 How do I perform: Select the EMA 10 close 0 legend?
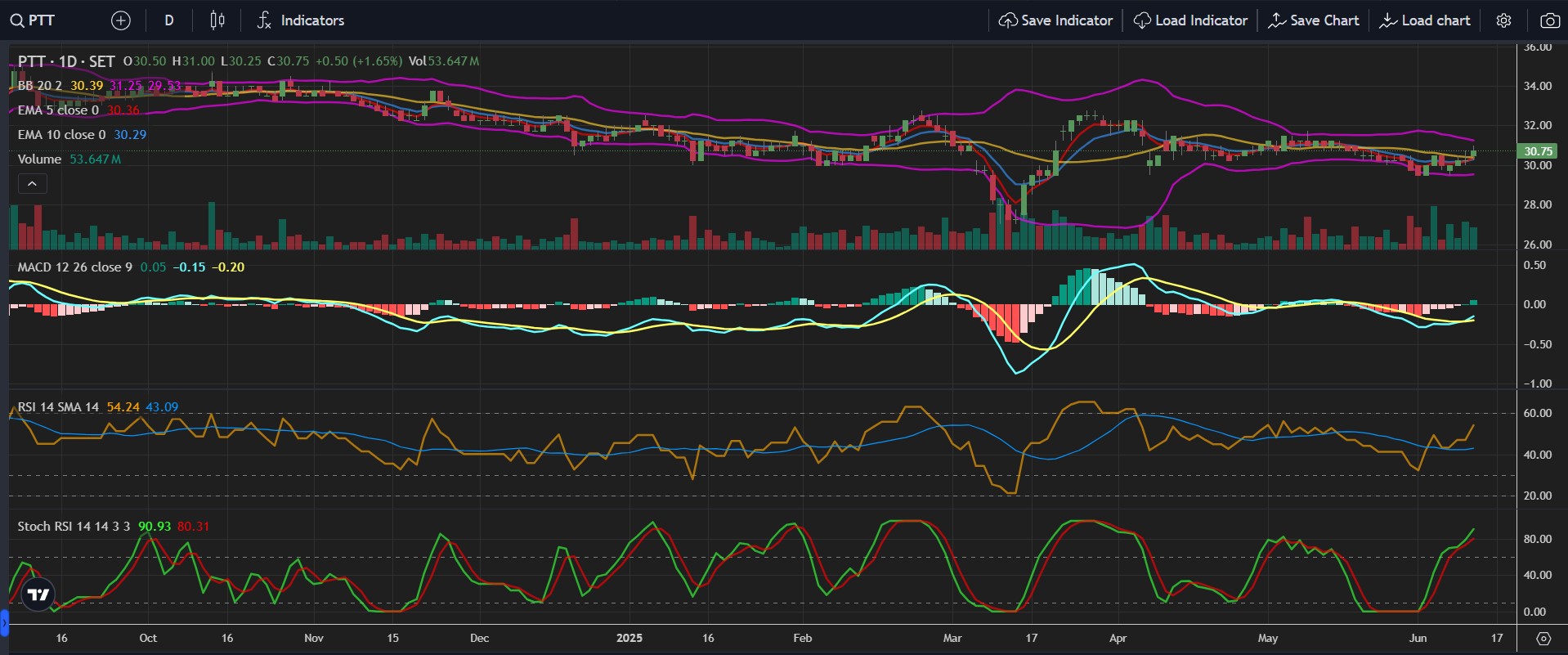click(x=61, y=134)
